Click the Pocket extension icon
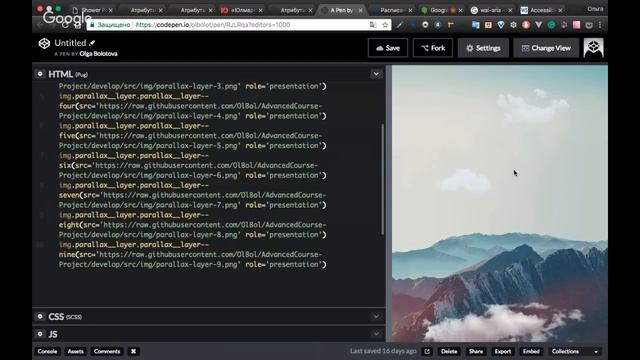 (x=589, y=25)
